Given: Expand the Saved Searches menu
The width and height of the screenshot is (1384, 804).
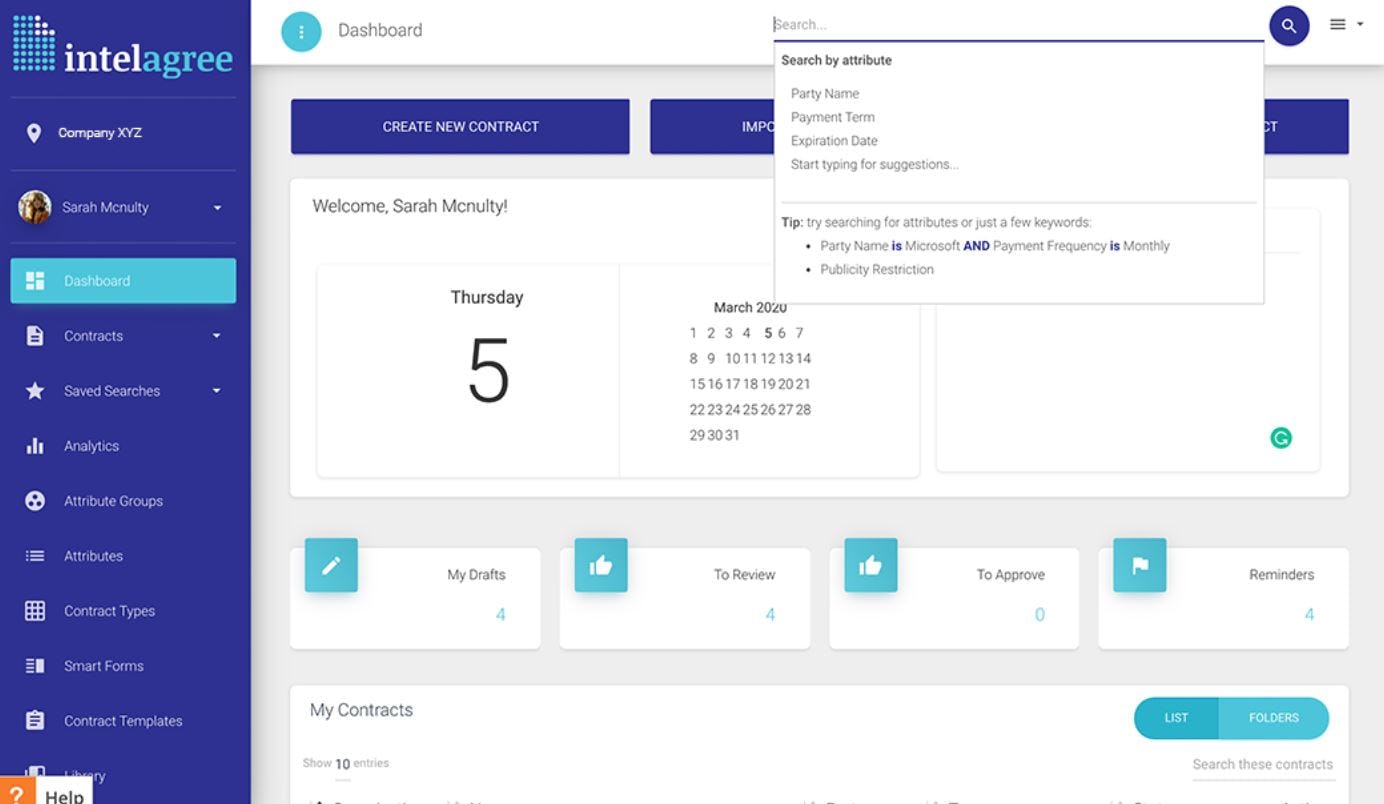Looking at the screenshot, I should (x=118, y=391).
